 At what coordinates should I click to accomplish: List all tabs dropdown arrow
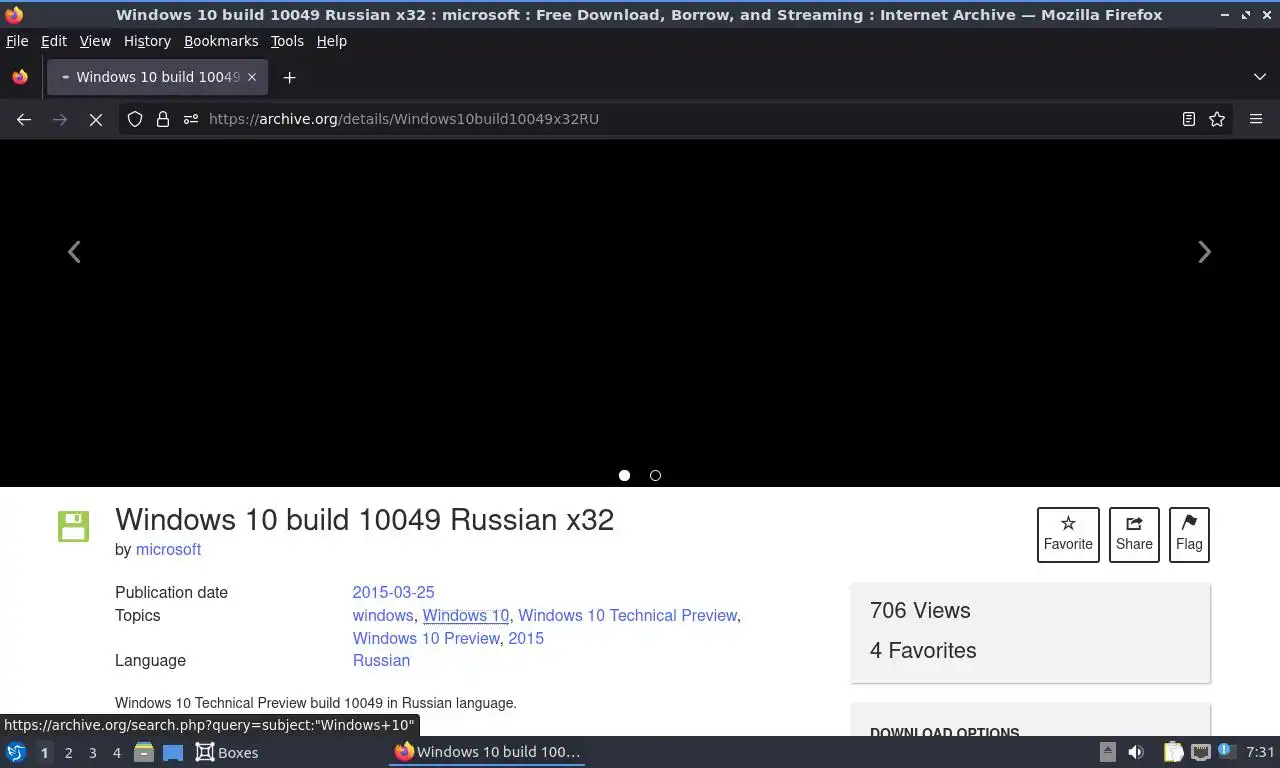[x=1260, y=77]
